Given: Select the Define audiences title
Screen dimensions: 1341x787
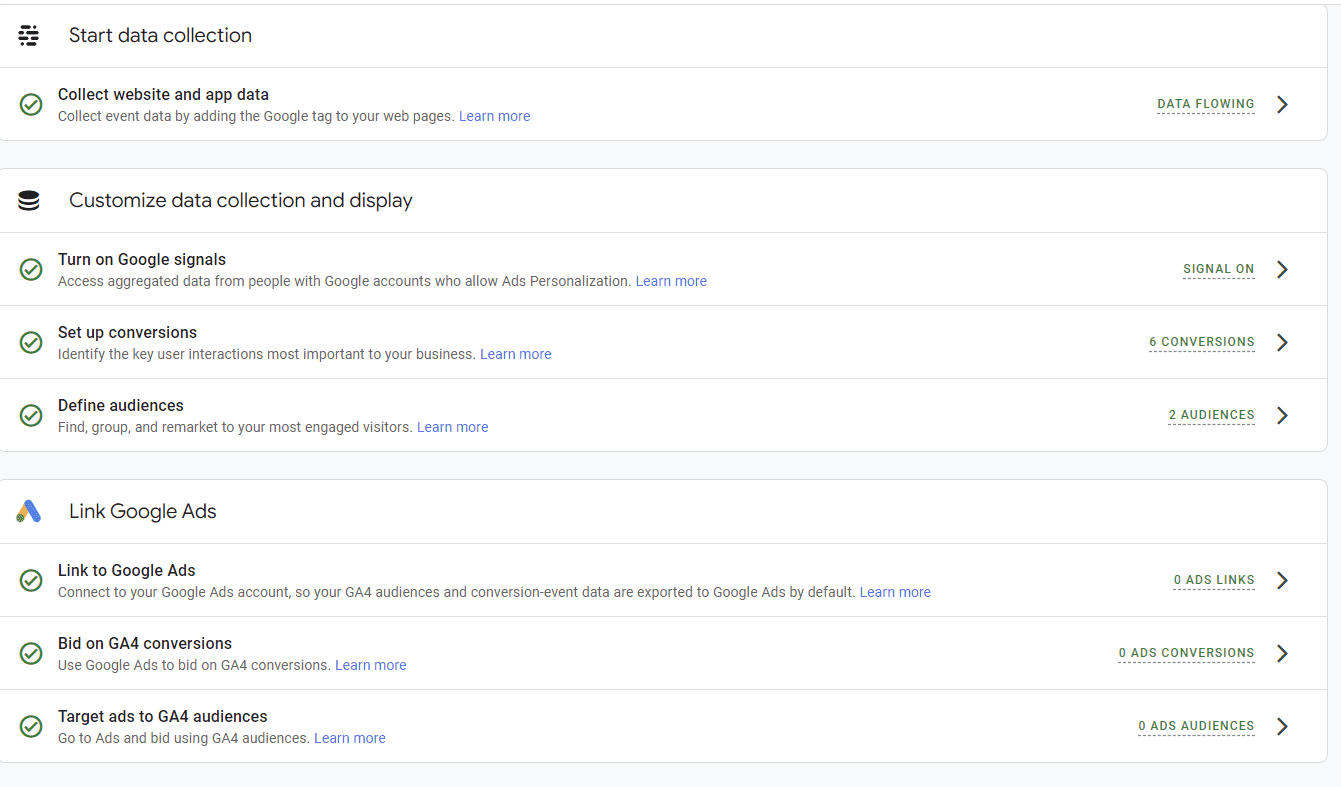Looking at the screenshot, I should [x=121, y=405].
